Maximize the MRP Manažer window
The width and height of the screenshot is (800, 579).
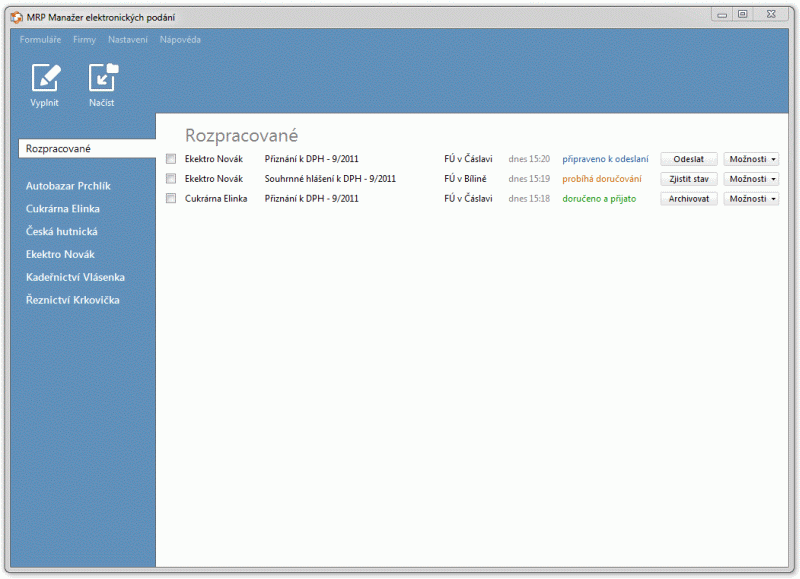(x=743, y=15)
